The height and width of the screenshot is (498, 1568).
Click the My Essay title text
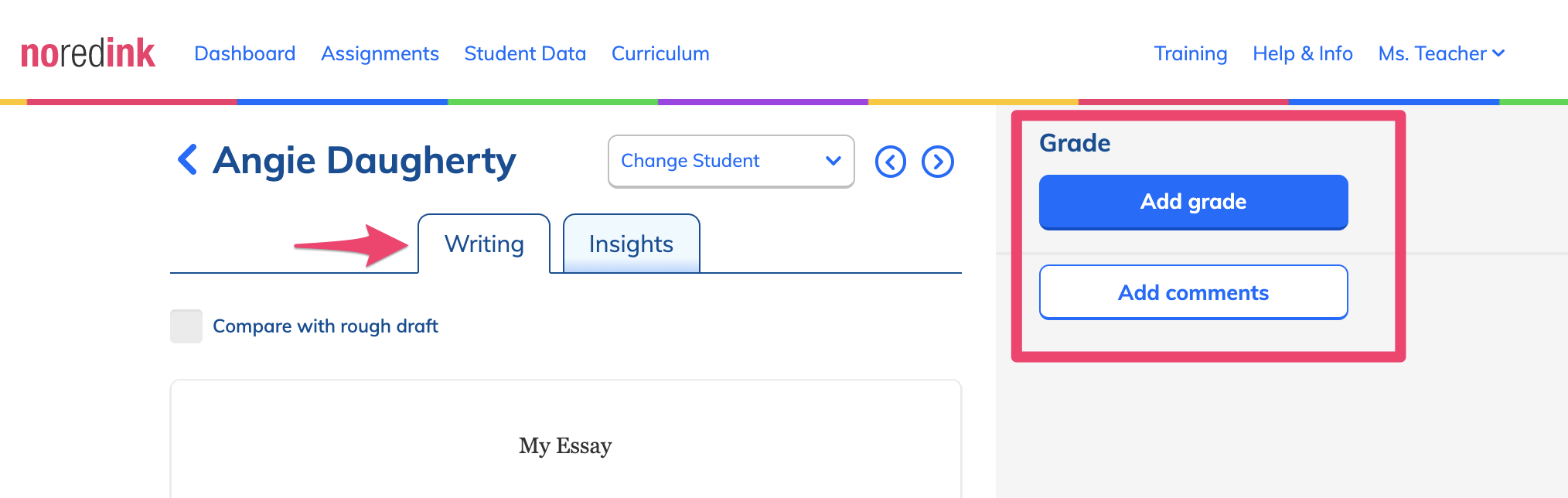pyautogui.click(x=565, y=446)
